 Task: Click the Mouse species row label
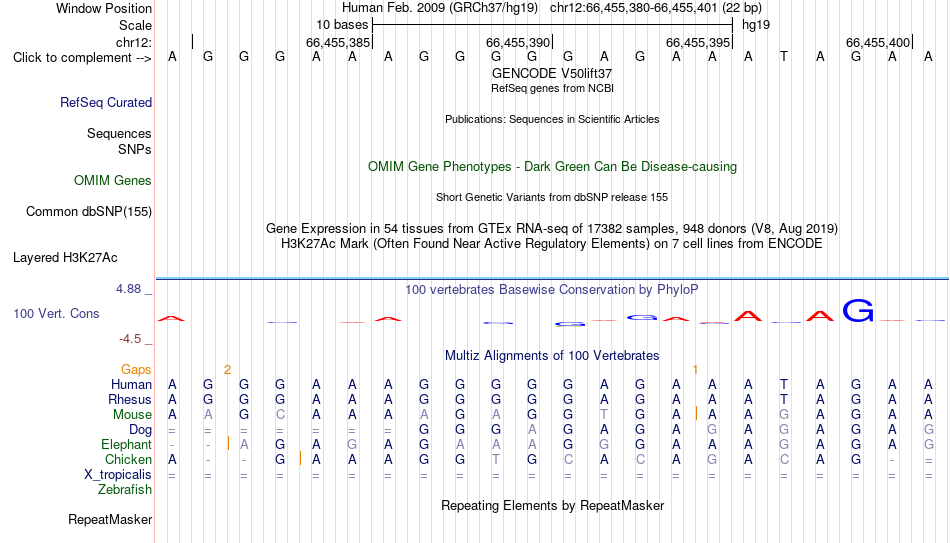click(x=132, y=415)
